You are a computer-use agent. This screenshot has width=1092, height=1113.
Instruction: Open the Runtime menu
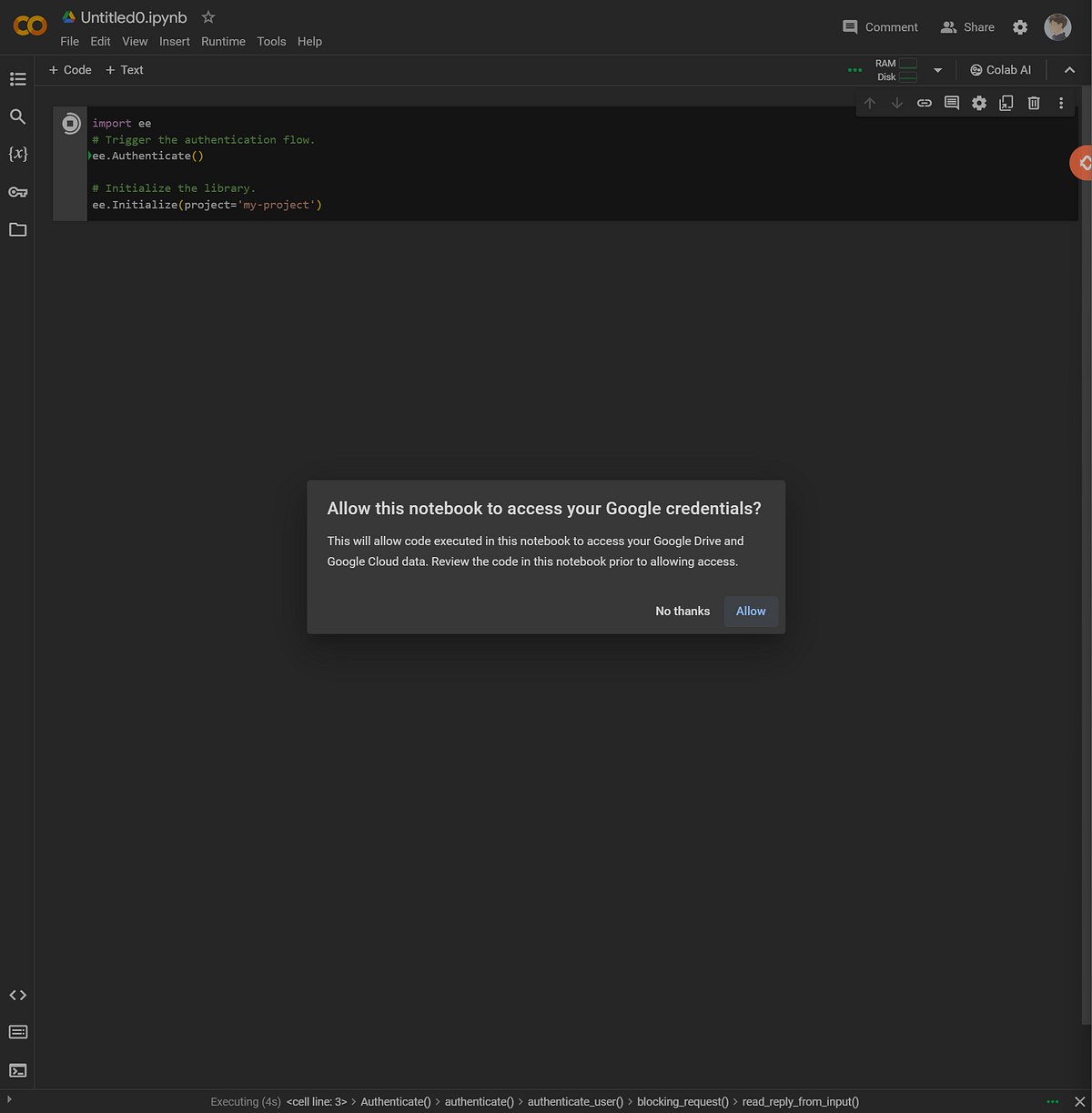pyautogui.click(x=223, y=41)
